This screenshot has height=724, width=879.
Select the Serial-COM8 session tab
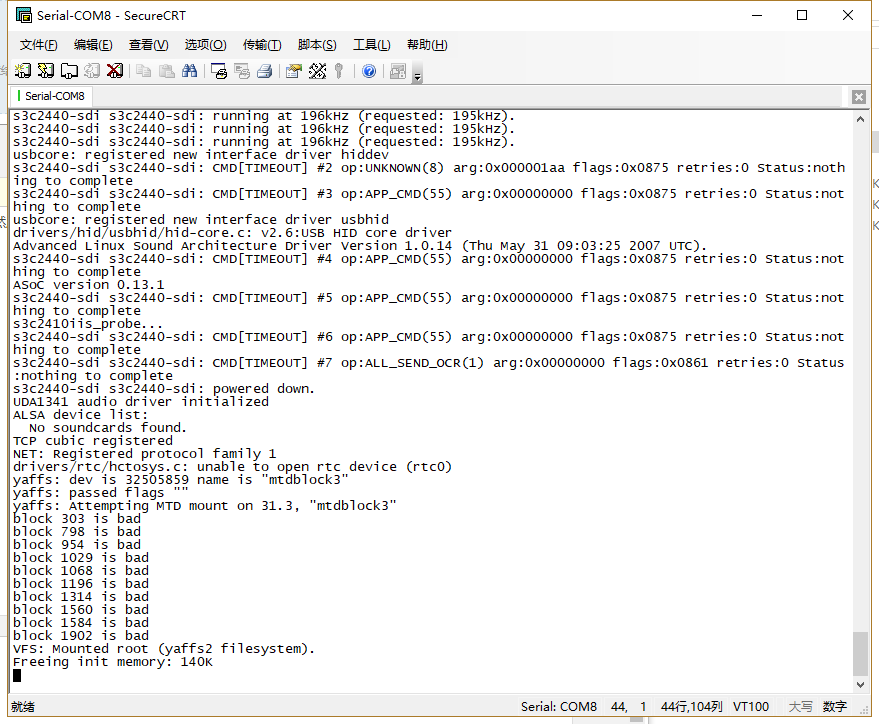[51, 96]
